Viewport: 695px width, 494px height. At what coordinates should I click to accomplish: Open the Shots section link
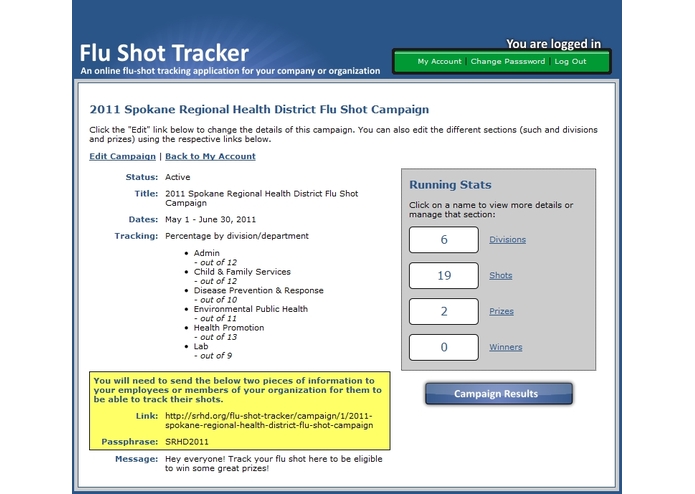coord(500,276)
